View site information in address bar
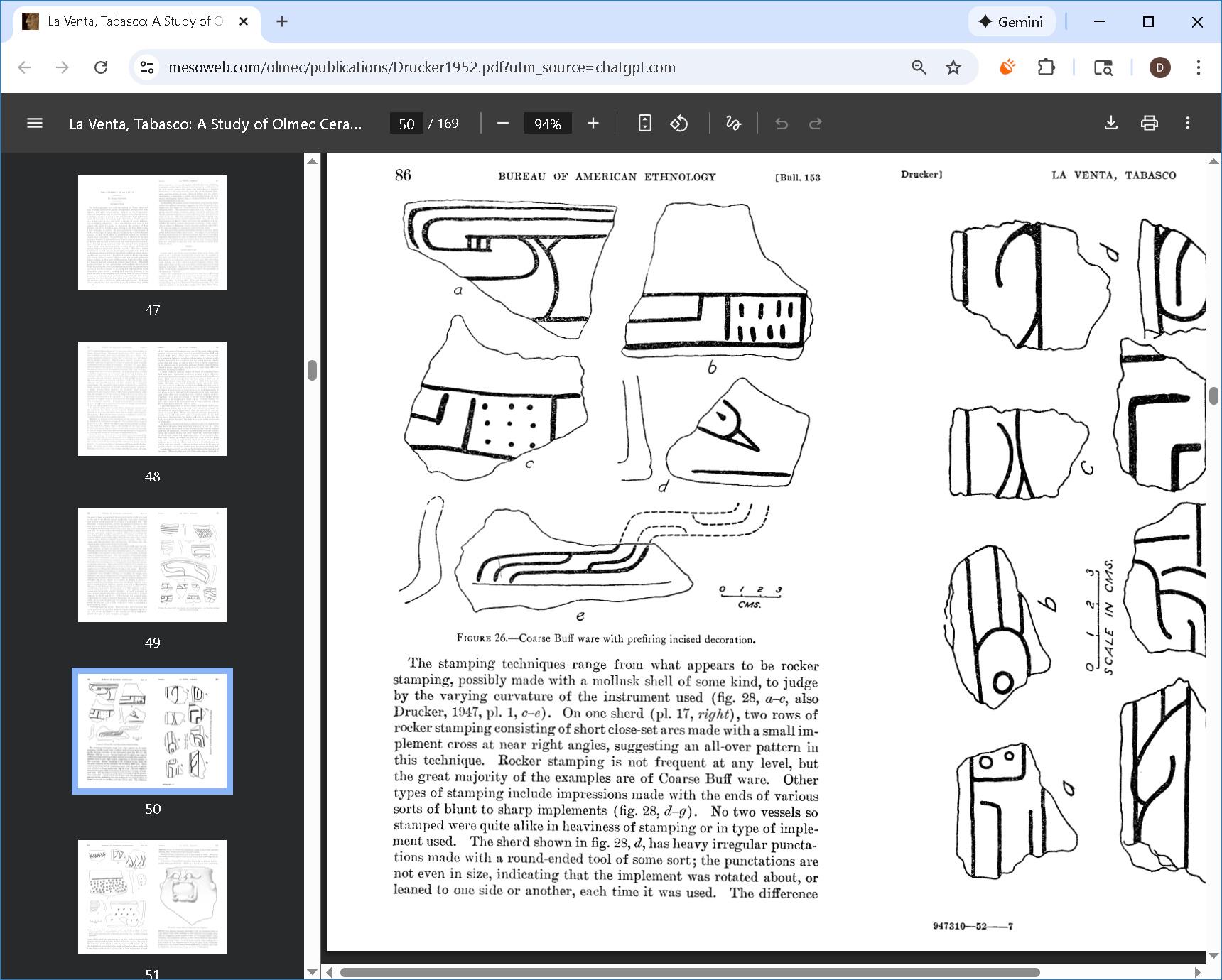 pyautogui.click(x=147, y=67)
